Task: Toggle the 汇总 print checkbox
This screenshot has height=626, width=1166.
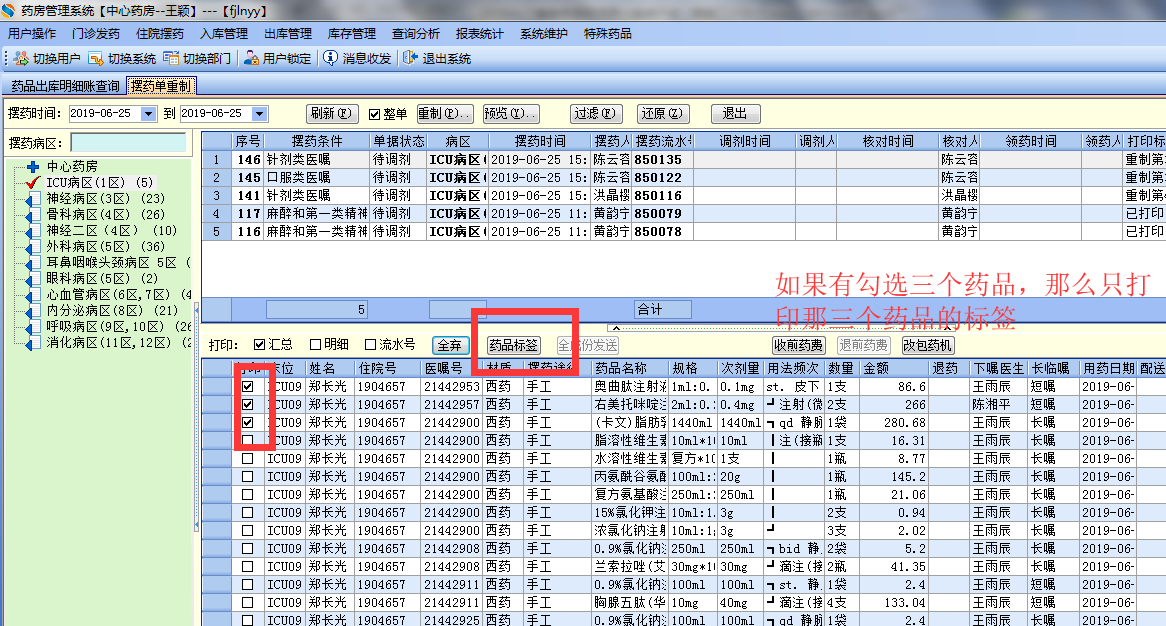Action: [x=259, y=345]
